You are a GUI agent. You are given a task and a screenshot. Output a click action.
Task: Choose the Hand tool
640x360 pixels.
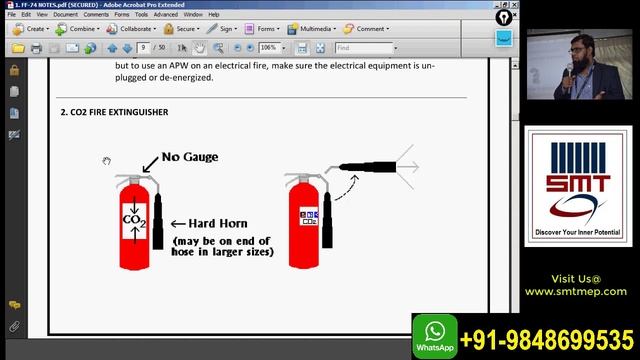pyautogui.click(x=199, y=48)
